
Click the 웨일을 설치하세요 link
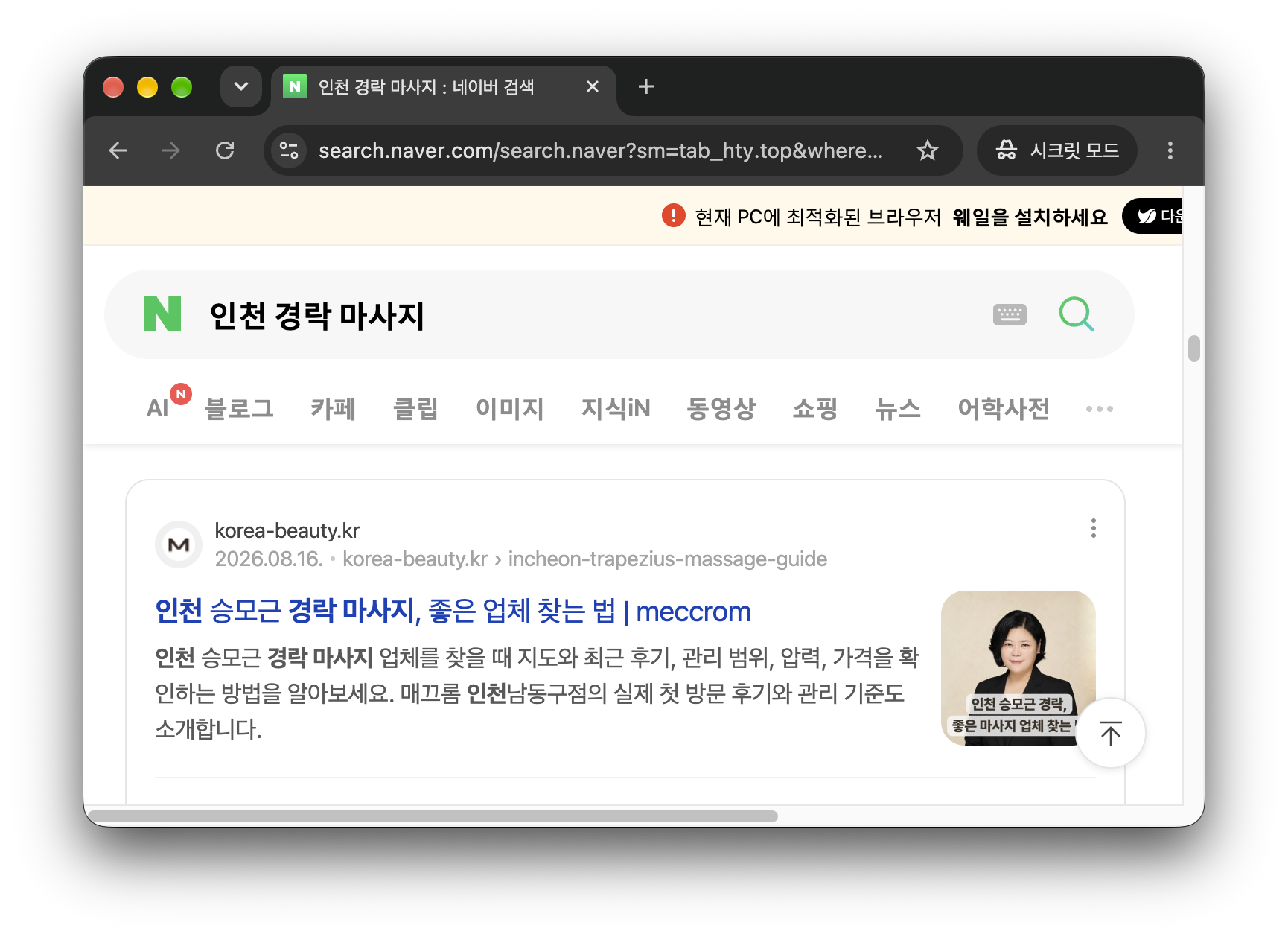(1030, 217)
